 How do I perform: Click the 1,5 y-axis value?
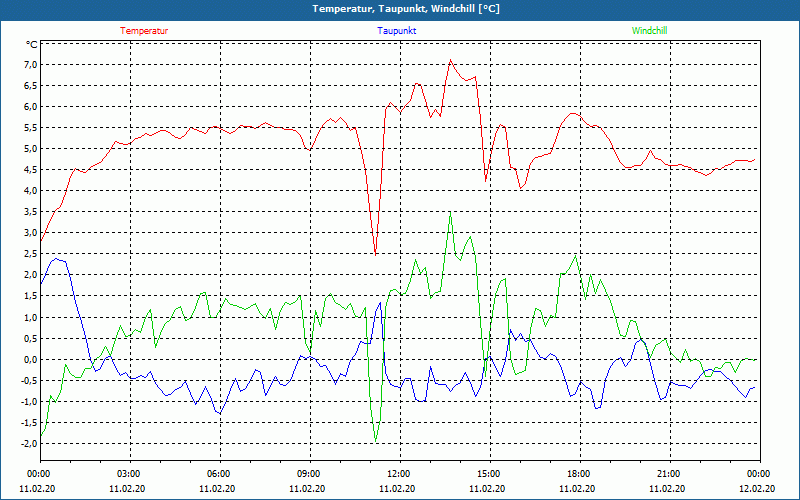[30, 296]
